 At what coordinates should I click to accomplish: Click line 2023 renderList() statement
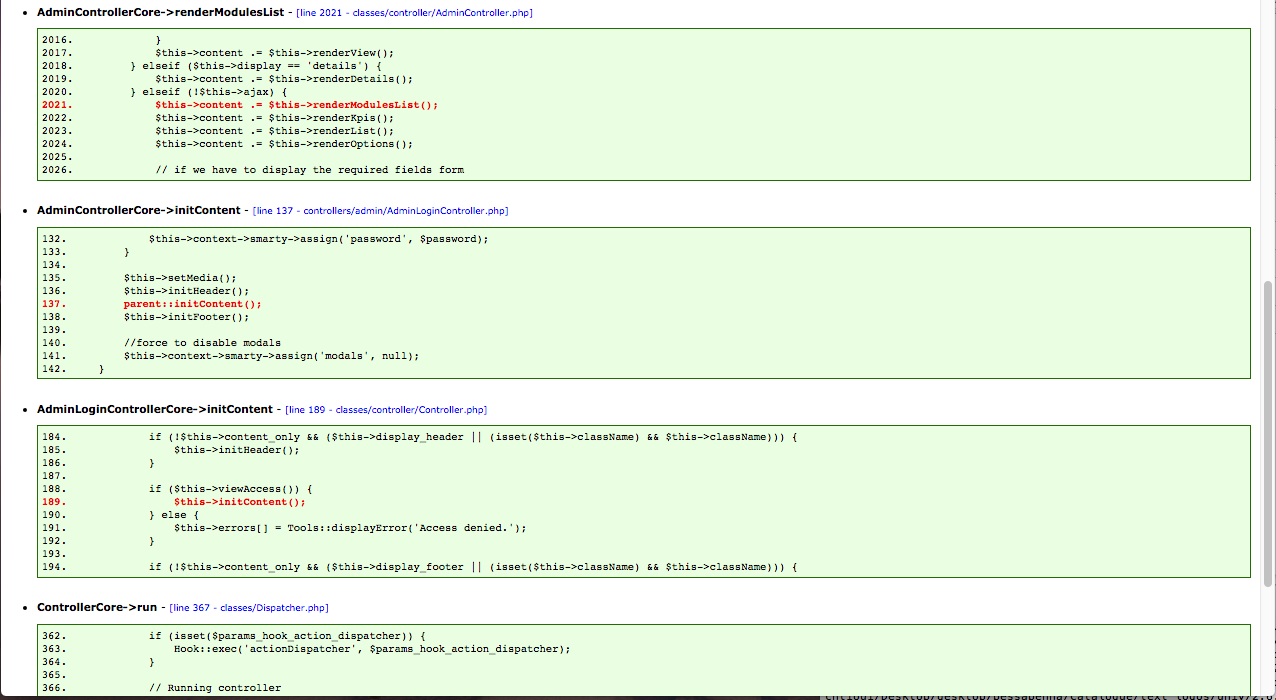click(274, 131)
